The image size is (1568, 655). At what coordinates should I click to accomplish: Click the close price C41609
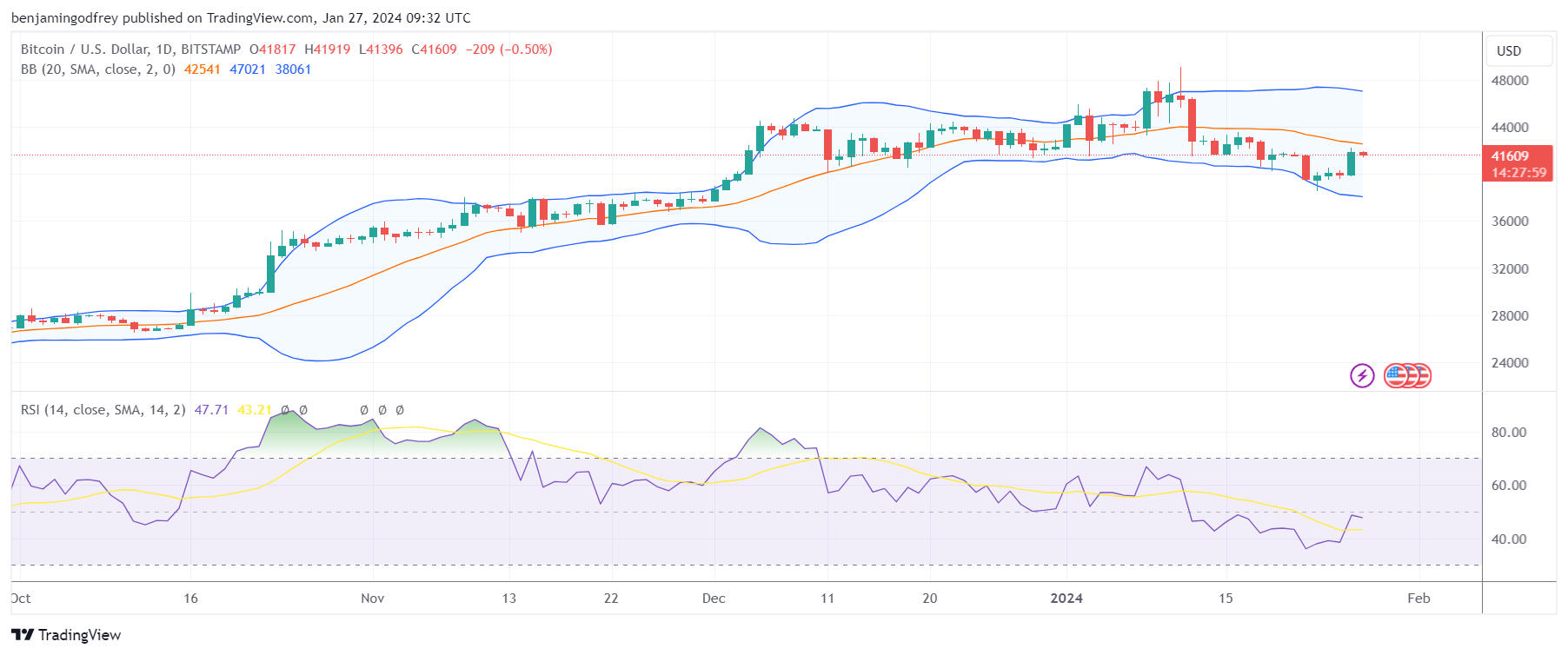[435, 50]
